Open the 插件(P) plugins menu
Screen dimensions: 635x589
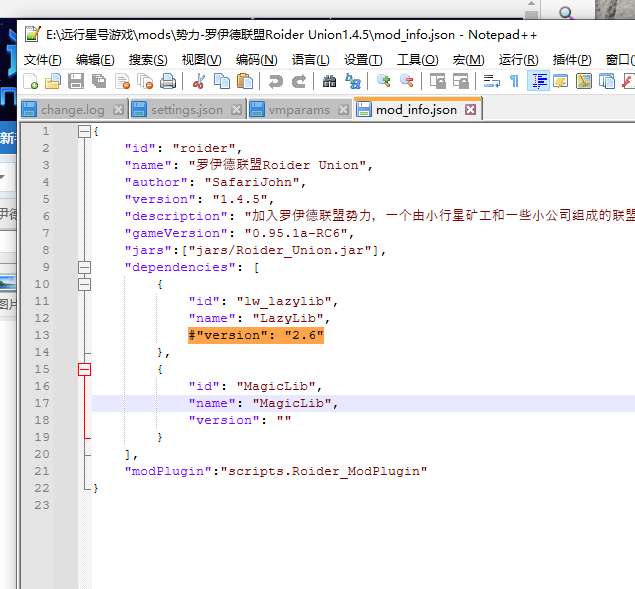tap(571, 59)
